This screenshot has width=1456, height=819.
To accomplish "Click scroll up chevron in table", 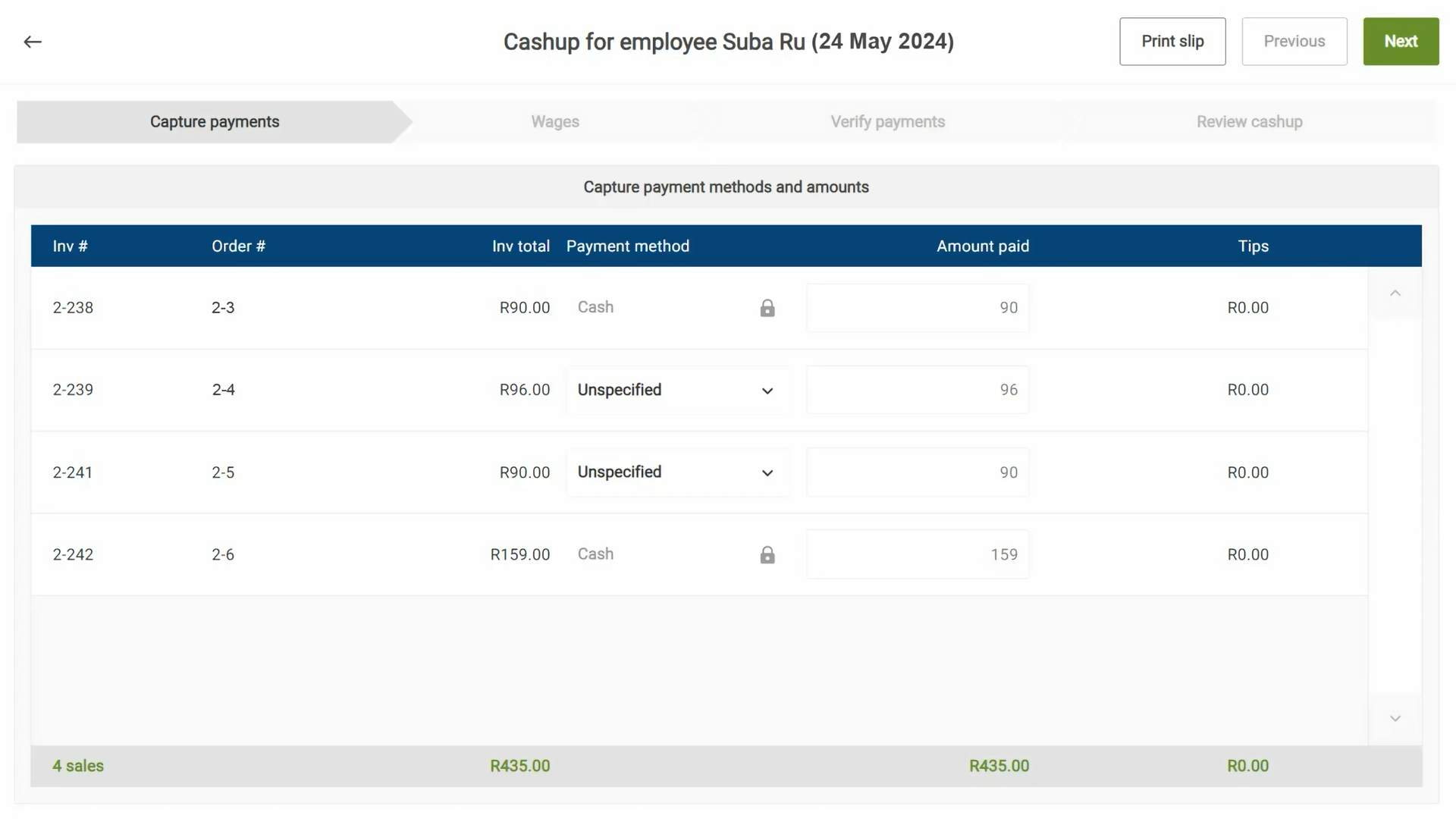I will click(x=1395, y=293).
